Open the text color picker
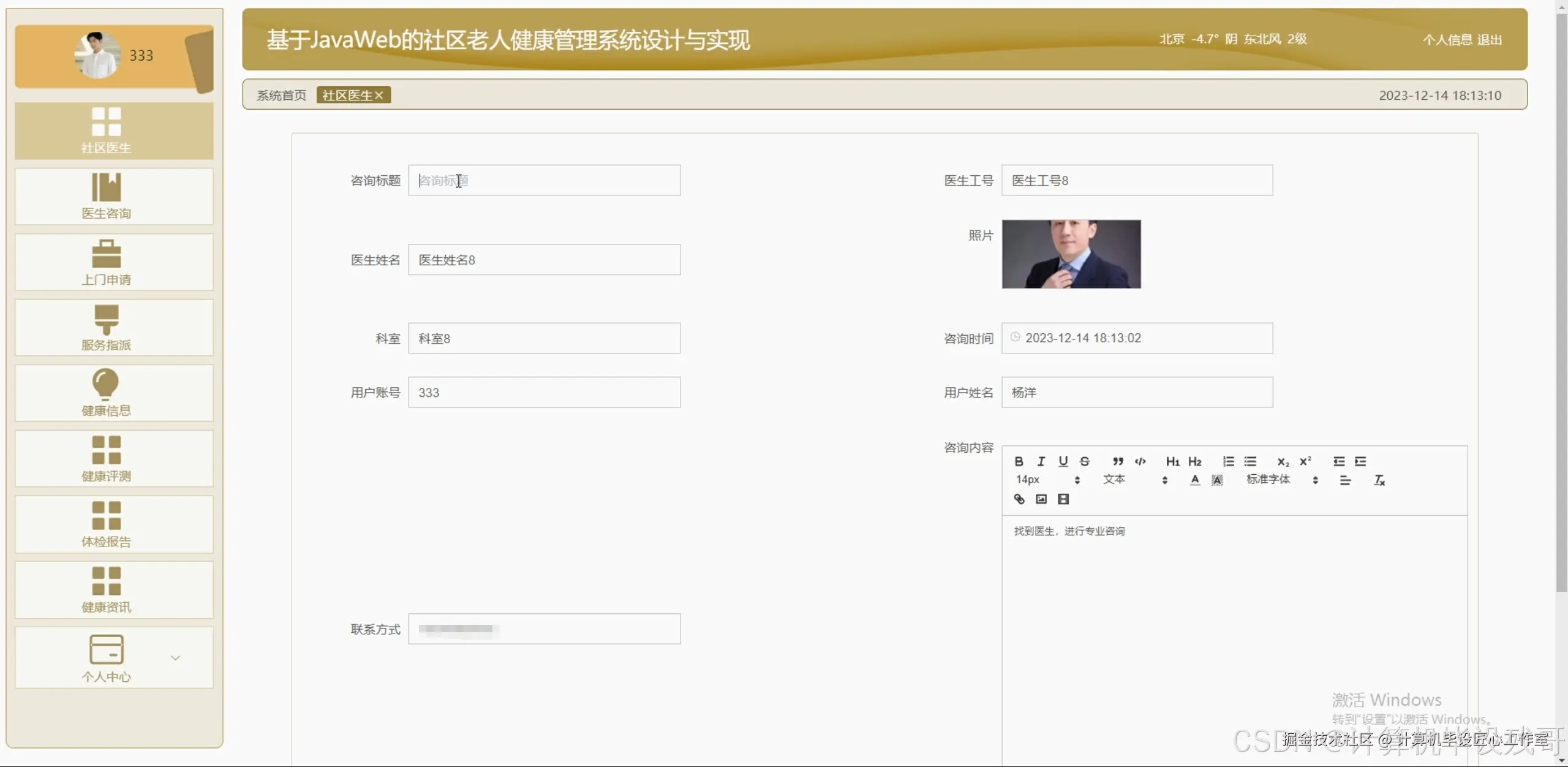 click(1194, 480)
